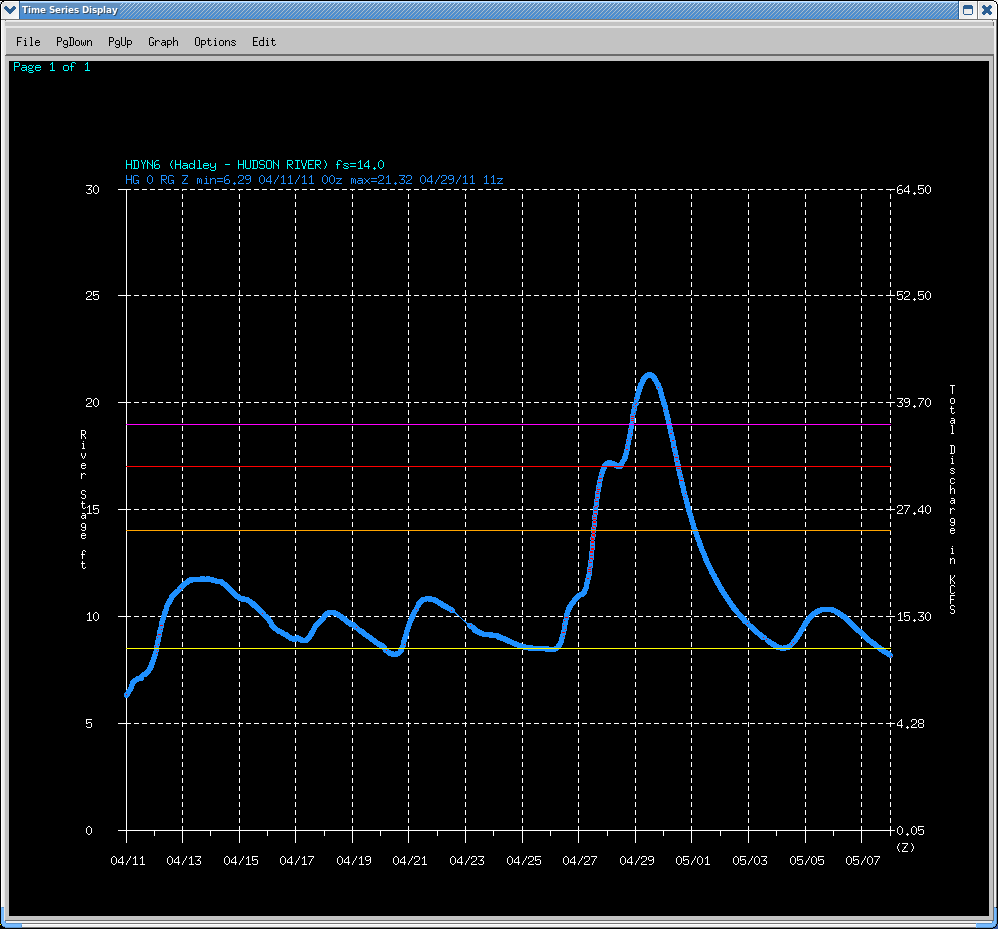This screenshot has height=929, width=998.
Task: Click the 04/15 date label on x-axis
Action: (x=241, y=860)
